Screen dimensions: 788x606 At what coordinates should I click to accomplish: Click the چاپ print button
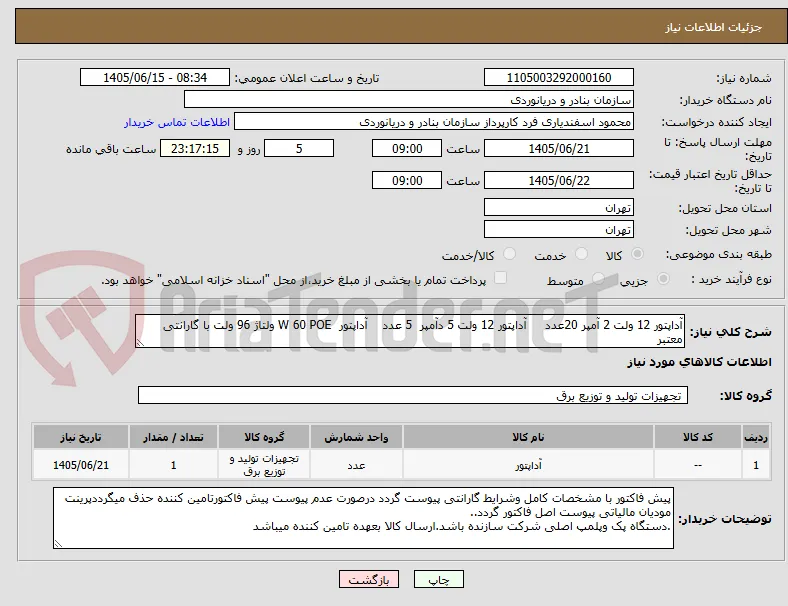[439, 579]
